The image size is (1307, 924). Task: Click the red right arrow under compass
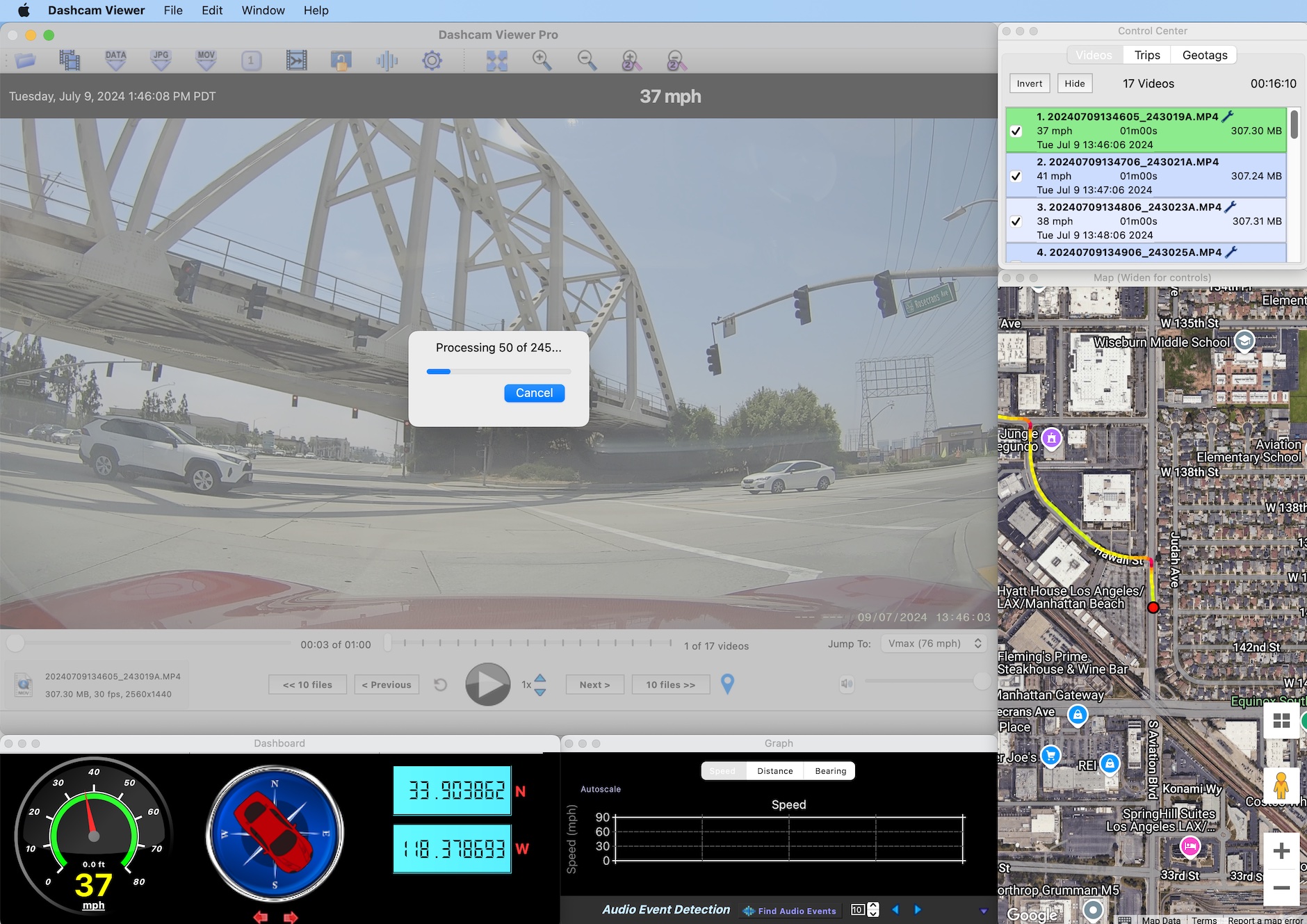coord(291,917)
